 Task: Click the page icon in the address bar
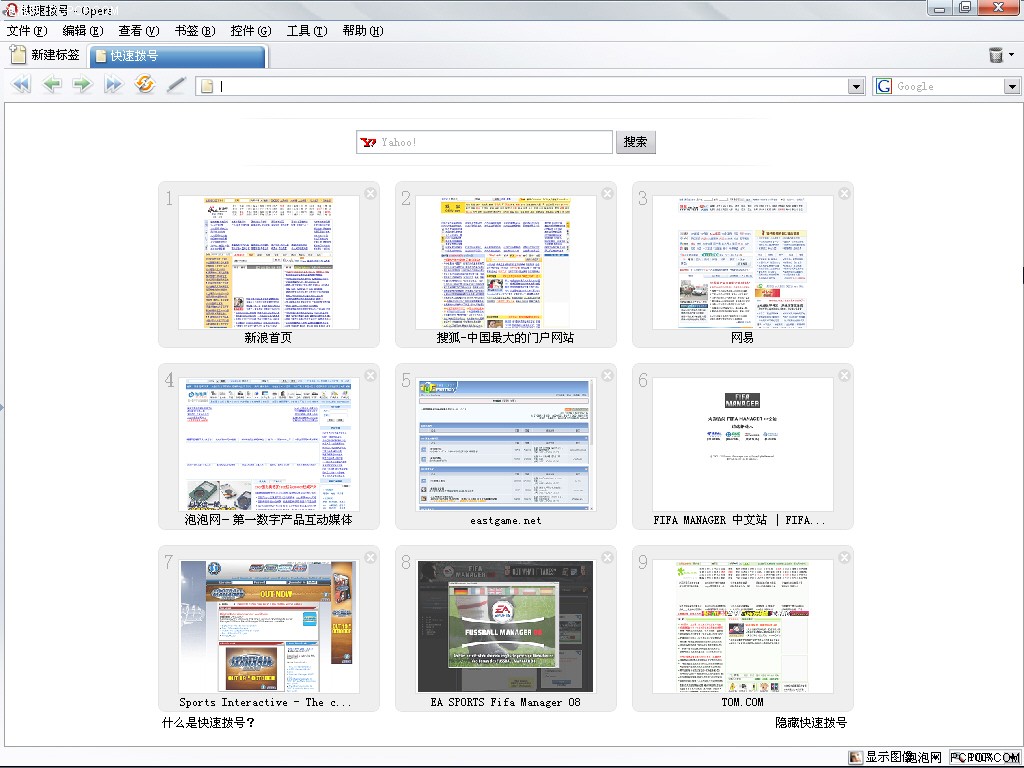[207, 86]
